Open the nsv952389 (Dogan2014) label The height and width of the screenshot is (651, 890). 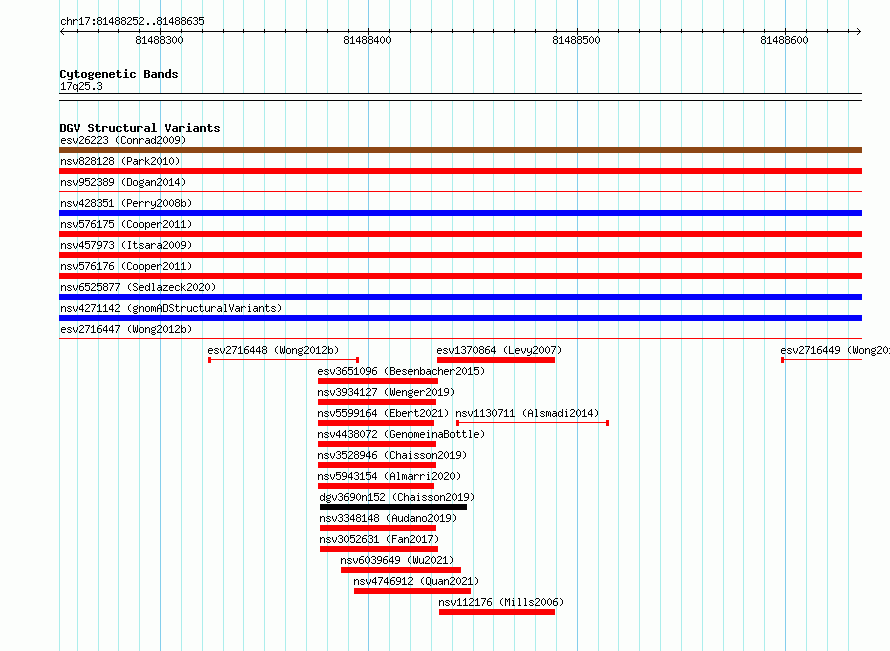point(123,182)
